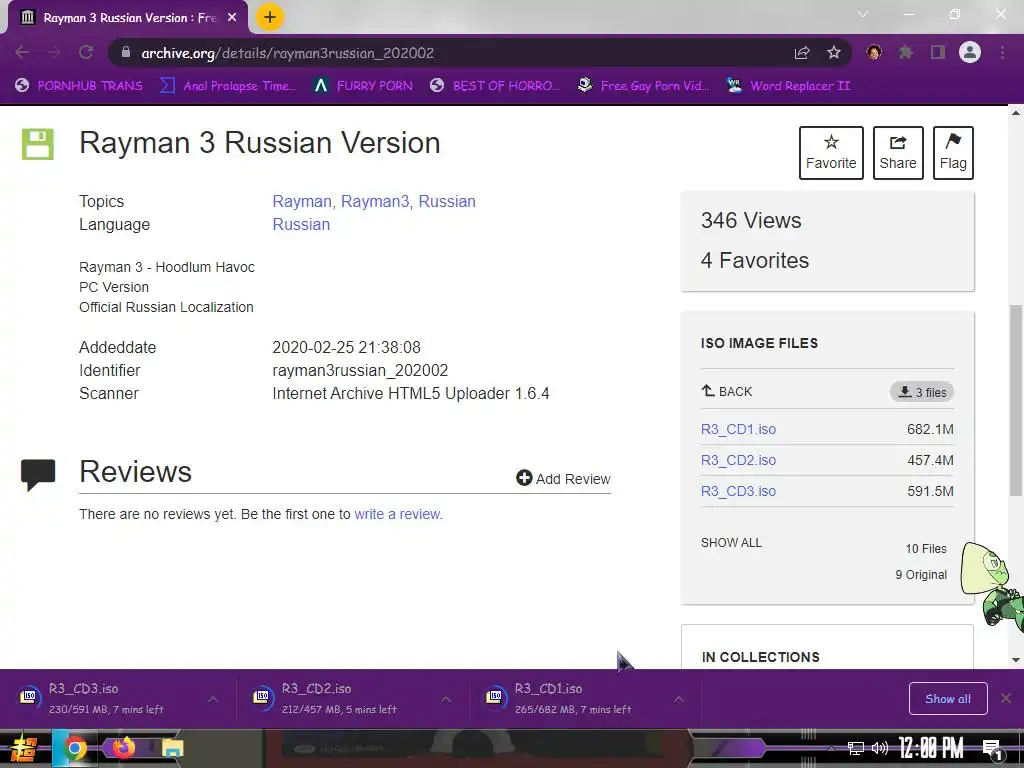Open the Chrome three-dot menu
The image size is (1024, 768).
pos(1002,53)
